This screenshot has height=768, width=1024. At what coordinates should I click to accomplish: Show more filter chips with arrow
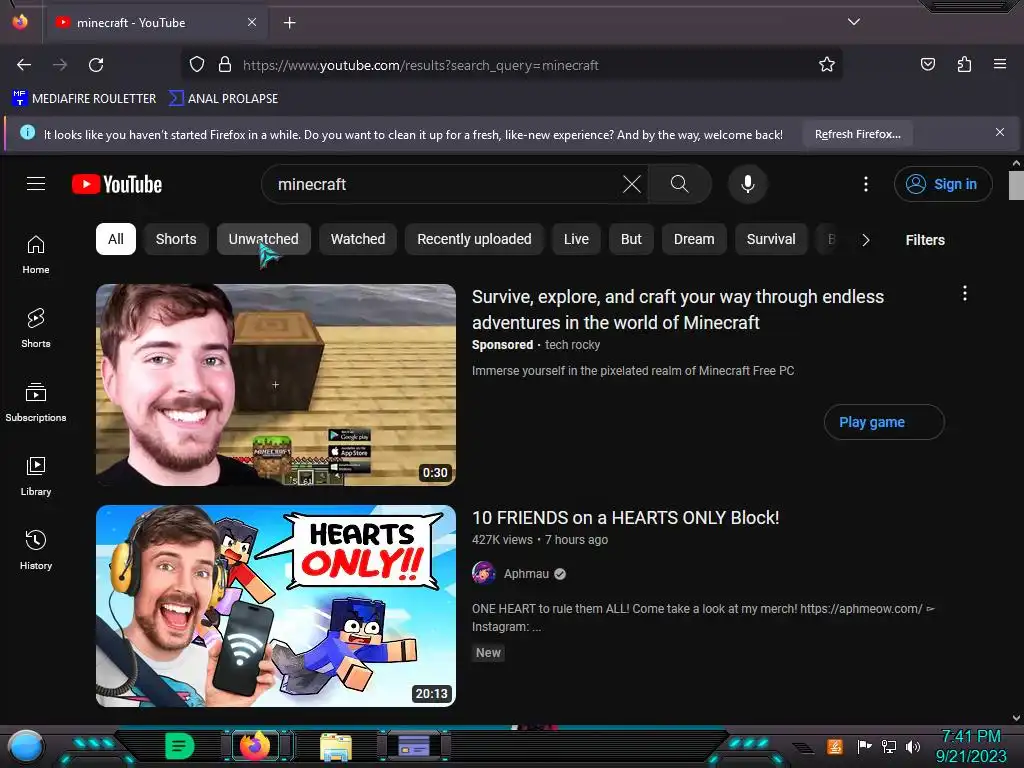click(x=865, y=240)
